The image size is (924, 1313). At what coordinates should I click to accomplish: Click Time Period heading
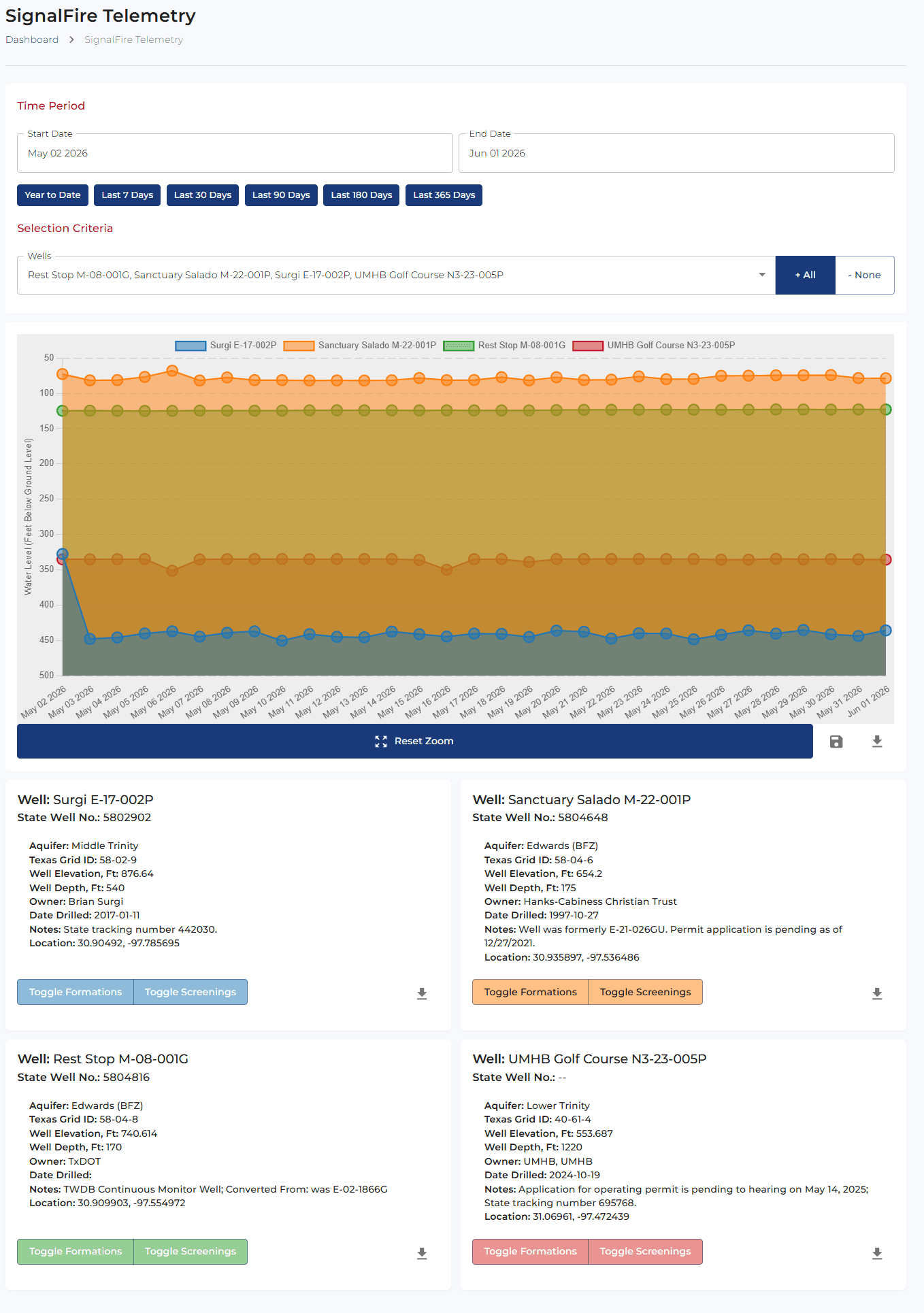click(51, 106)
